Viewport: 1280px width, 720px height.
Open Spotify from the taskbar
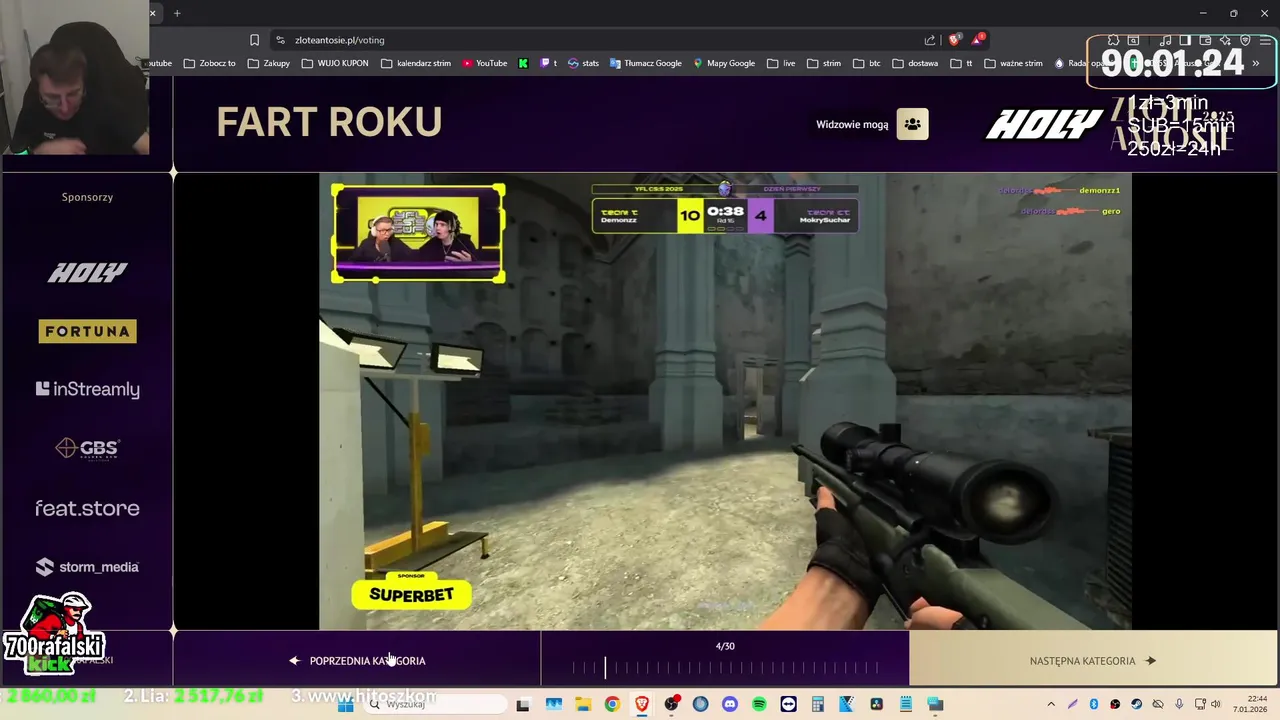point(759,704)
